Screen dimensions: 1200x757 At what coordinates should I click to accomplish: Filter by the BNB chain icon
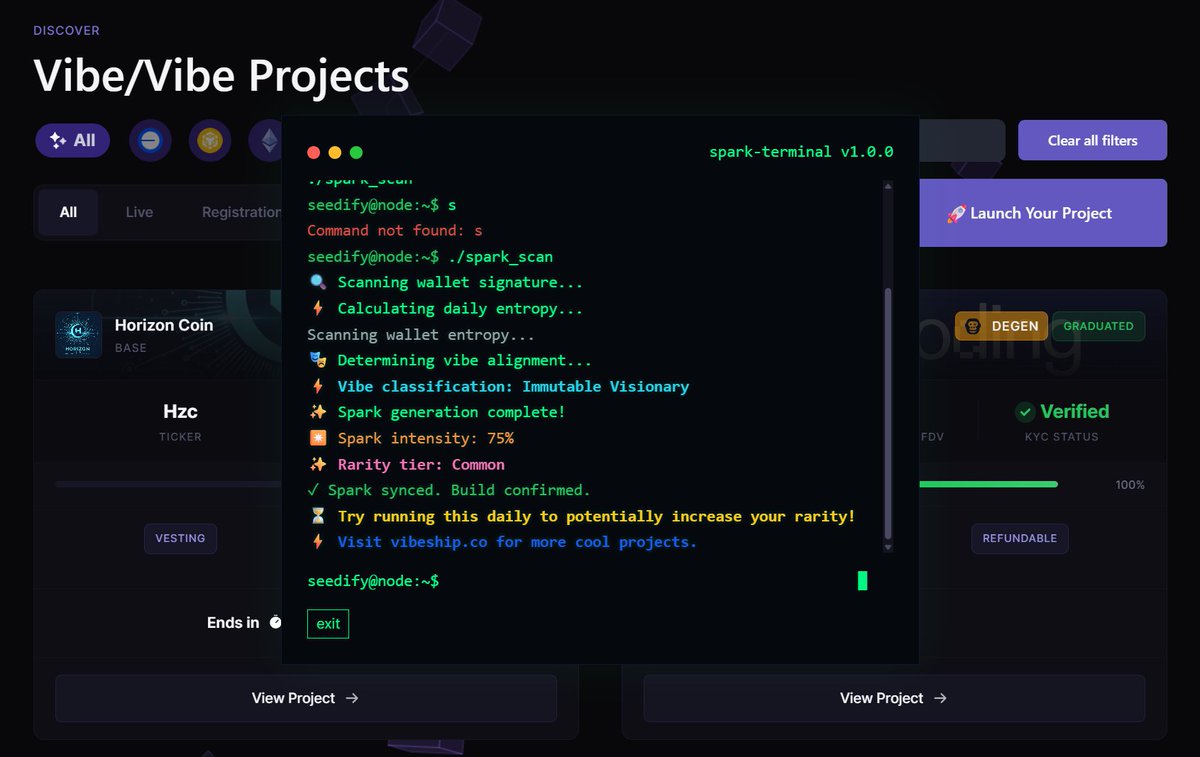pos(210,141)
